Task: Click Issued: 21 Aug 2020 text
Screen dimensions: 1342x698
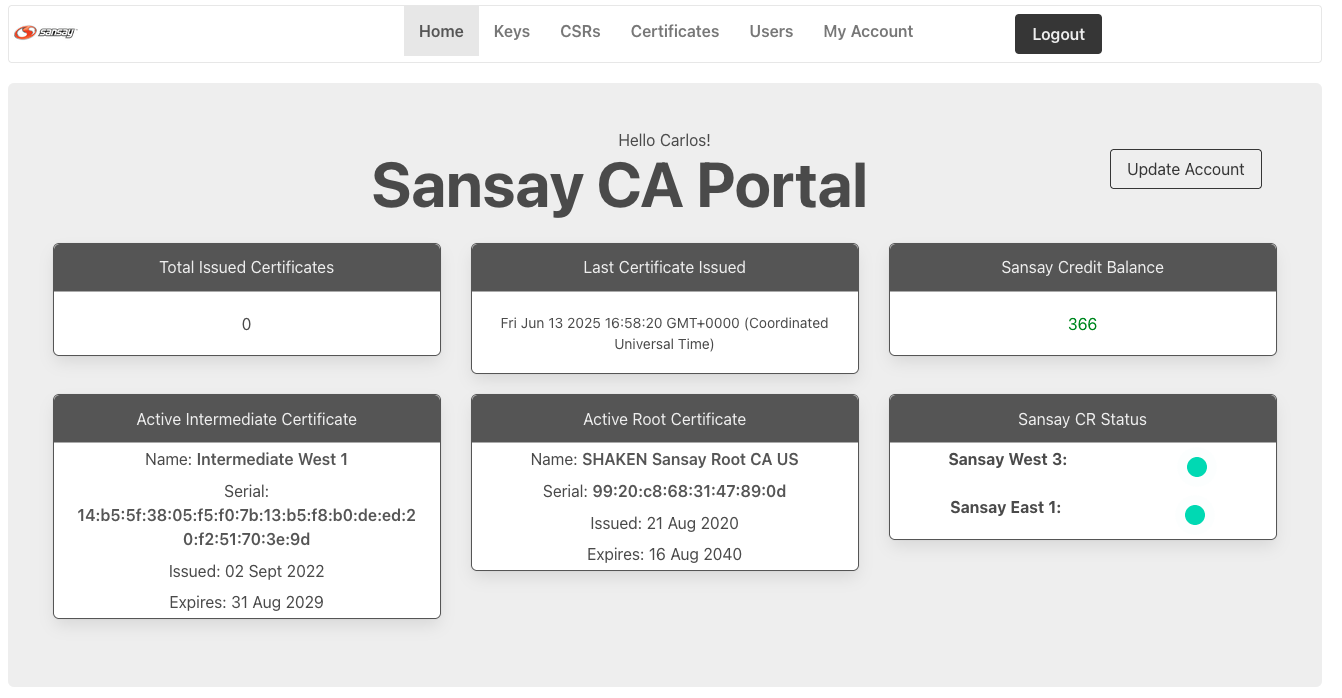Action: (x=665, y=523)
